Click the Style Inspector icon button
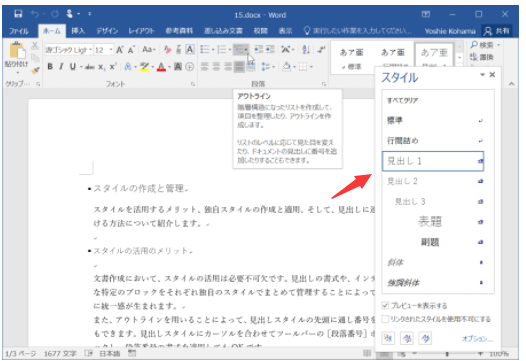 click(407, 338)
